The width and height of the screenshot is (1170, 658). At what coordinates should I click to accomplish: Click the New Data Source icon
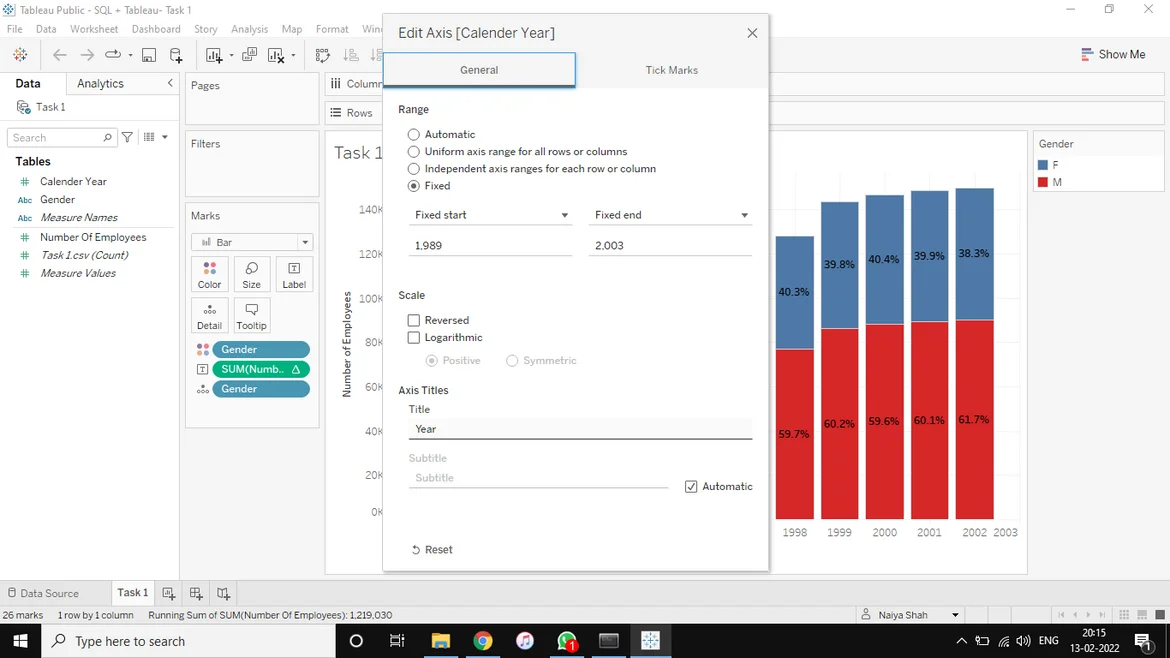pos(176,55)
